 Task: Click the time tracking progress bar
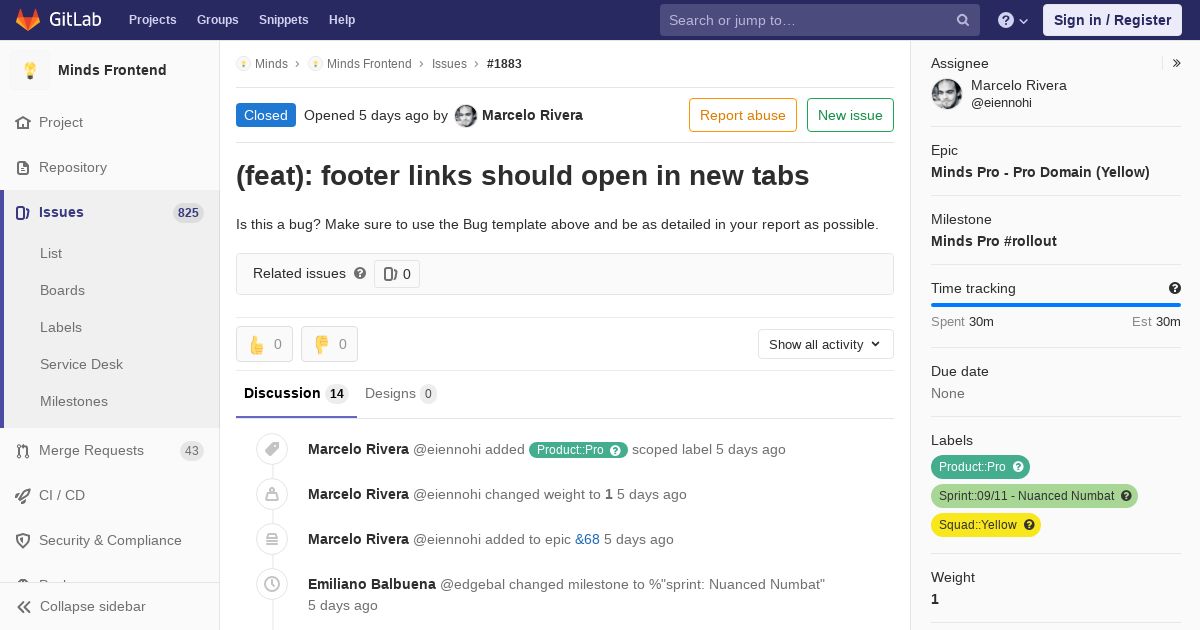(x=1056, y=305)
